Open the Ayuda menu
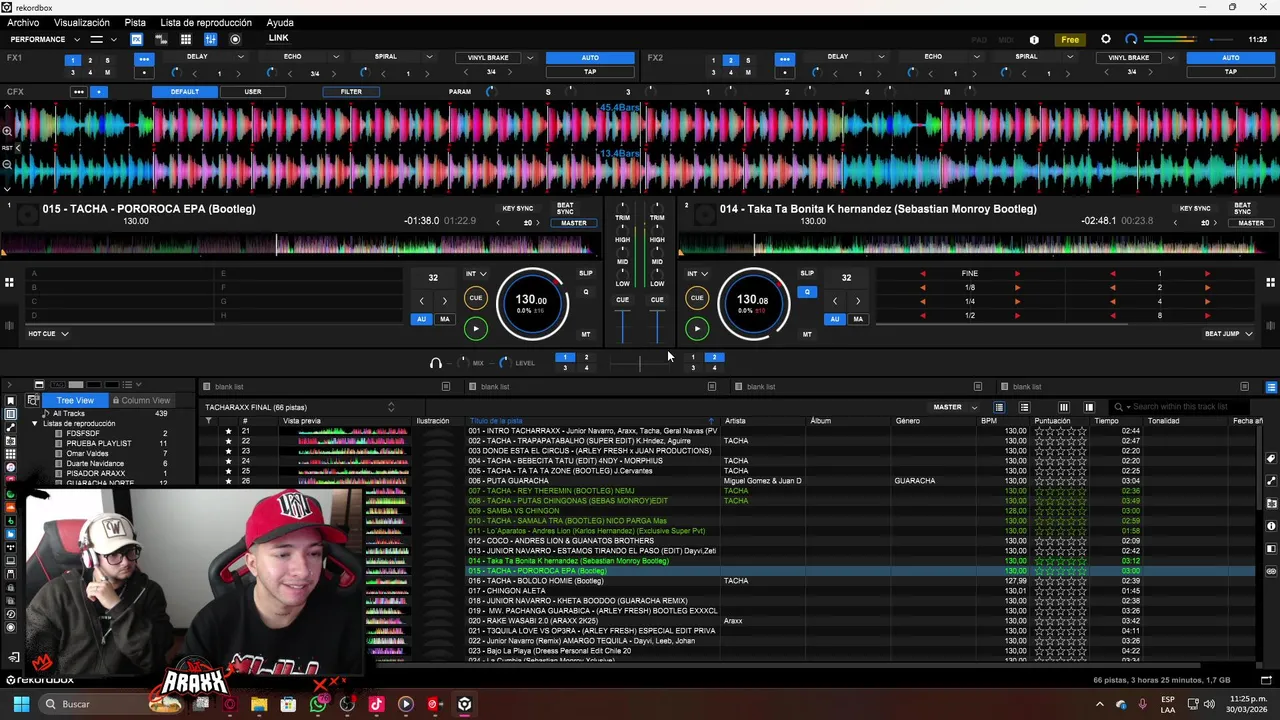The image size is (1280, 720). pos(280,22)
